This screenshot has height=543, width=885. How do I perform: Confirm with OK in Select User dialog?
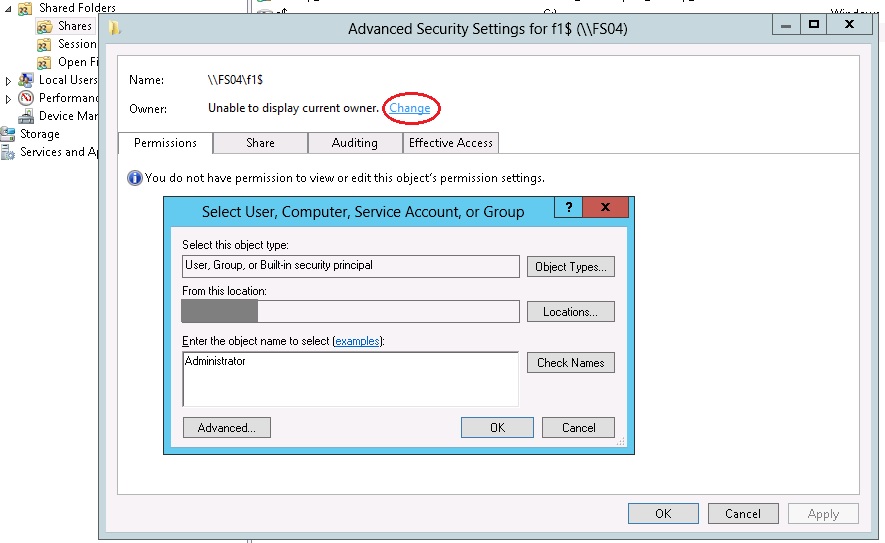(497, 427)
